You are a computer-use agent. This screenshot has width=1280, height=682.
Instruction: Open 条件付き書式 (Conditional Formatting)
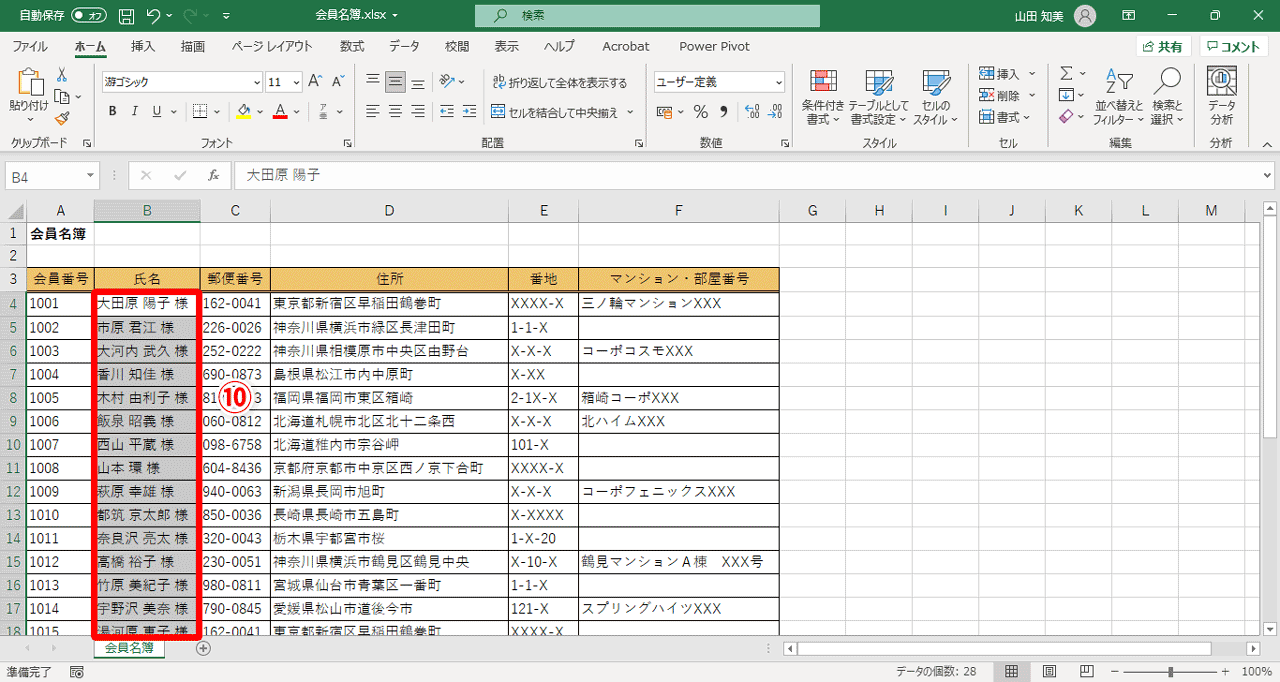(822, 97)
